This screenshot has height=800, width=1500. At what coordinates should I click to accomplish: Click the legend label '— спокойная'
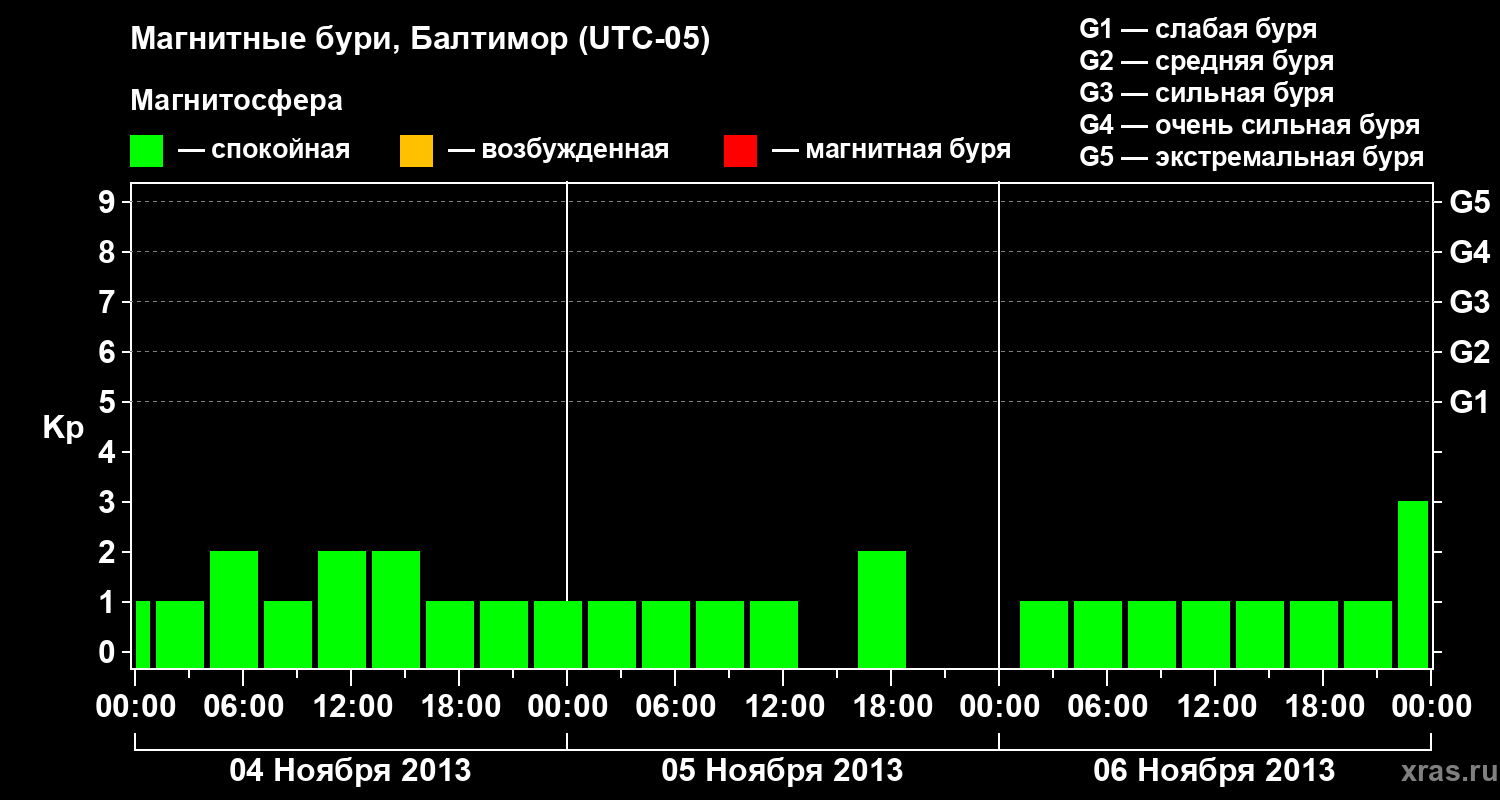click(264, 150)
